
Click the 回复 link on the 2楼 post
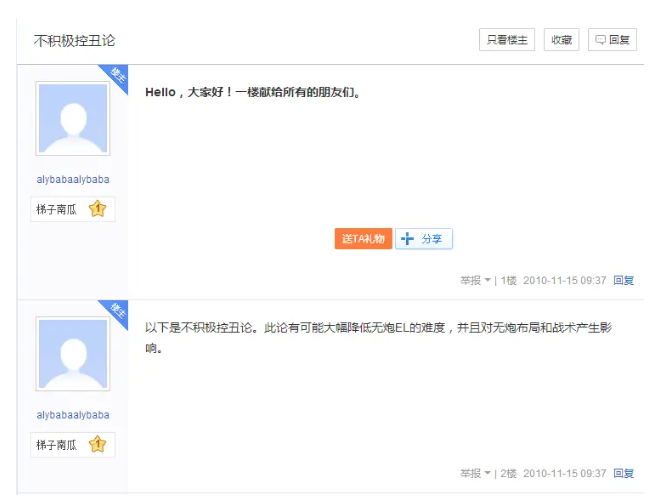(623, 473)
